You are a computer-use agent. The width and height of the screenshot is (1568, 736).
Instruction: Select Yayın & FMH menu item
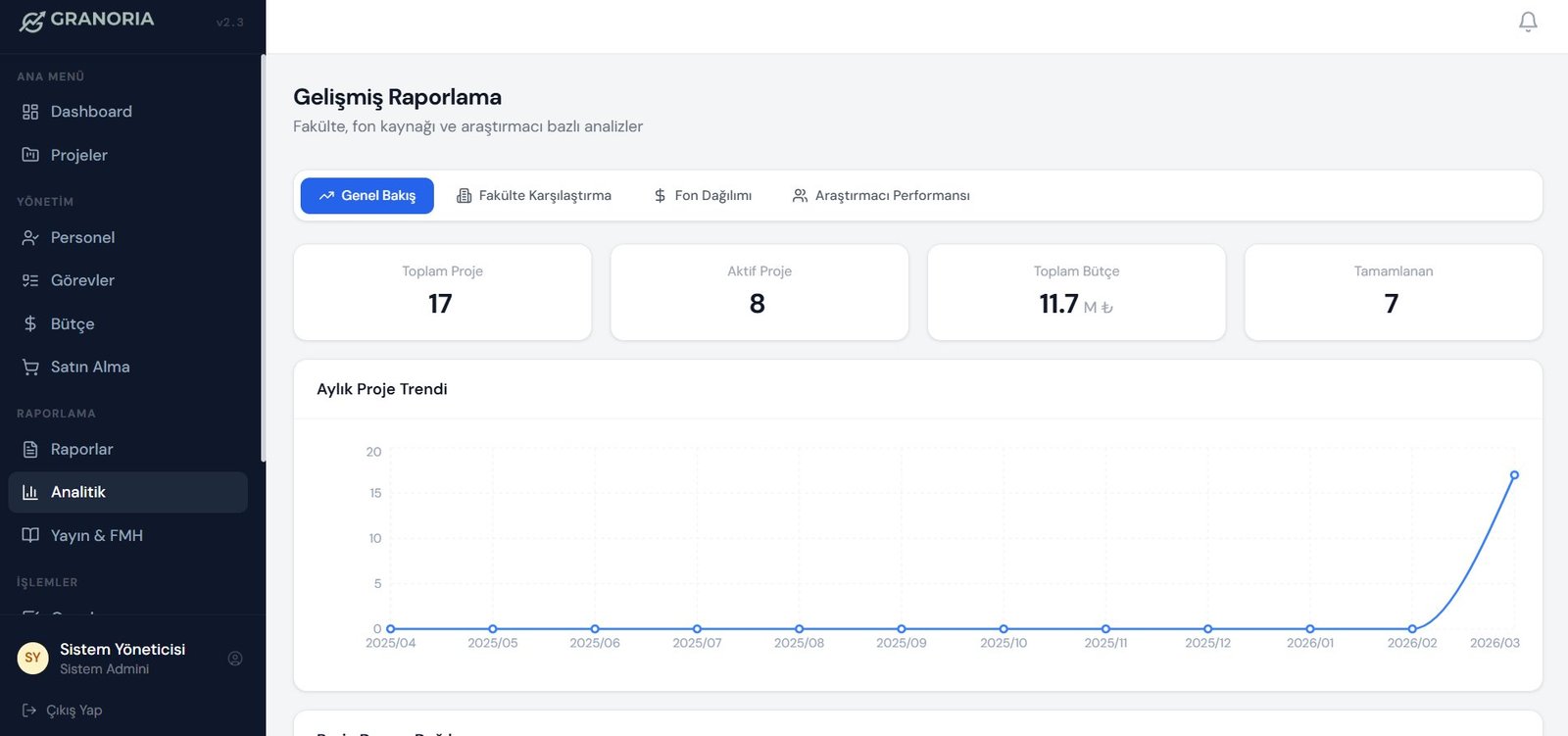coord(96,535)
